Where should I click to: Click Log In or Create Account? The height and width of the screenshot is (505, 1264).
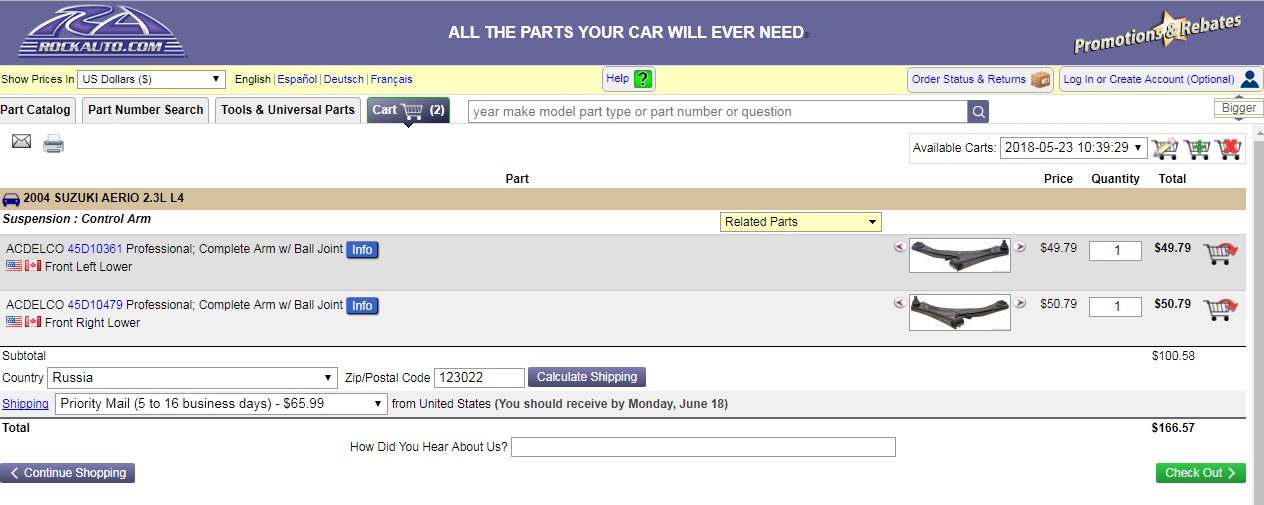[x=1161, y=79]
